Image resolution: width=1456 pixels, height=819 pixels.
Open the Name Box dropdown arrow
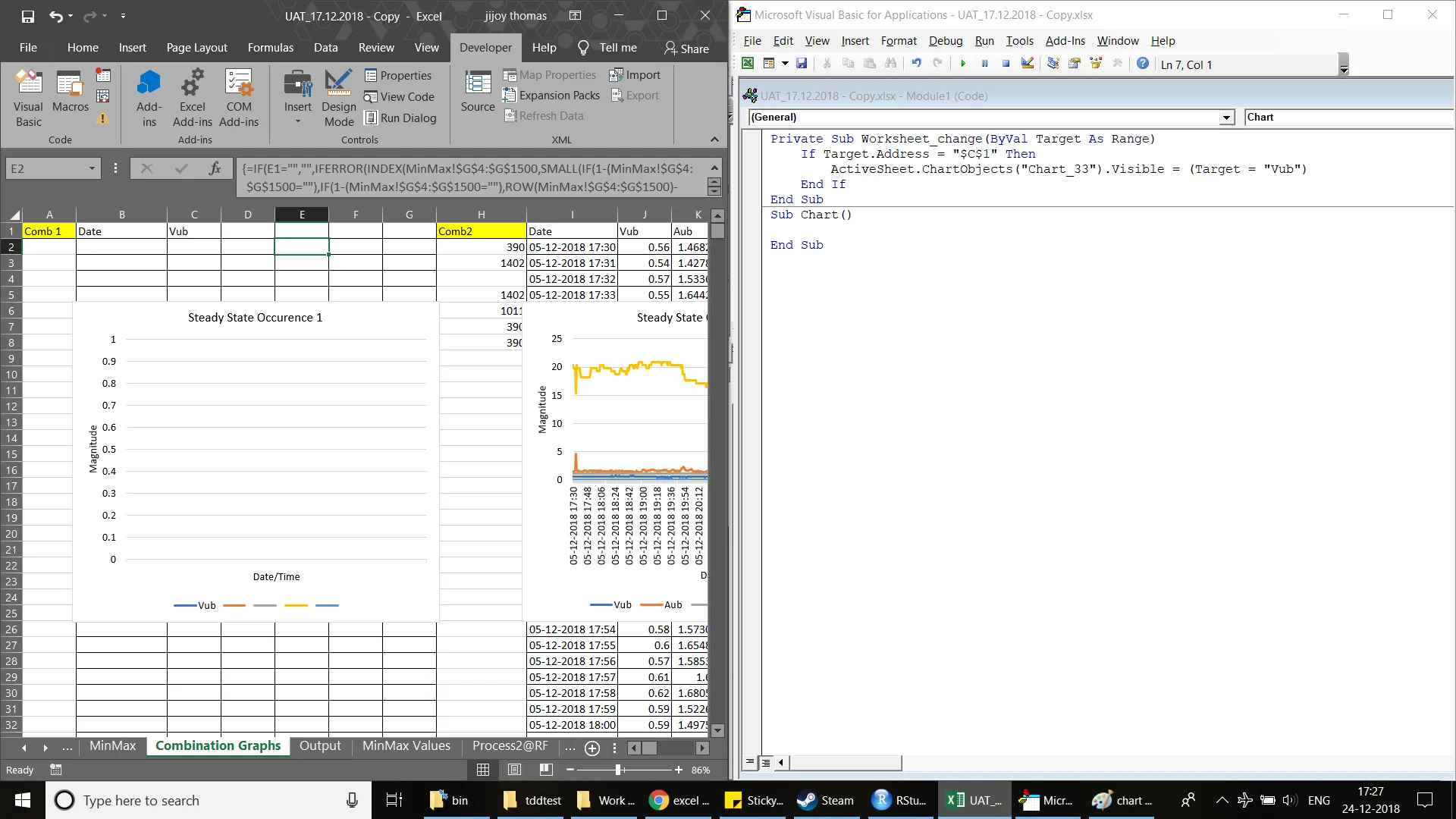tap(92, 168)
